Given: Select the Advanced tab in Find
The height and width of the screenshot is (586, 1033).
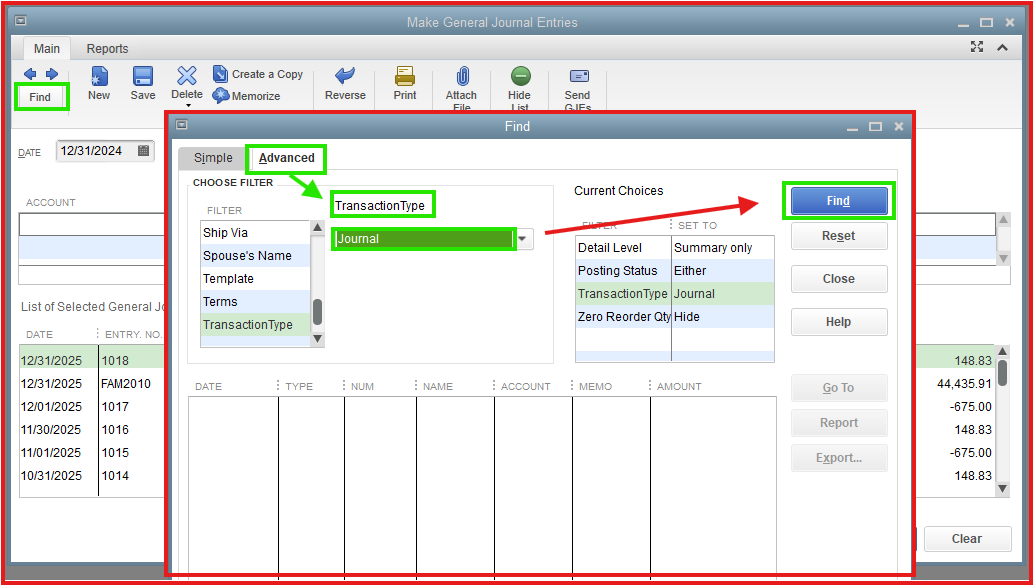Looking at the screenshot, I should (287, 158).
